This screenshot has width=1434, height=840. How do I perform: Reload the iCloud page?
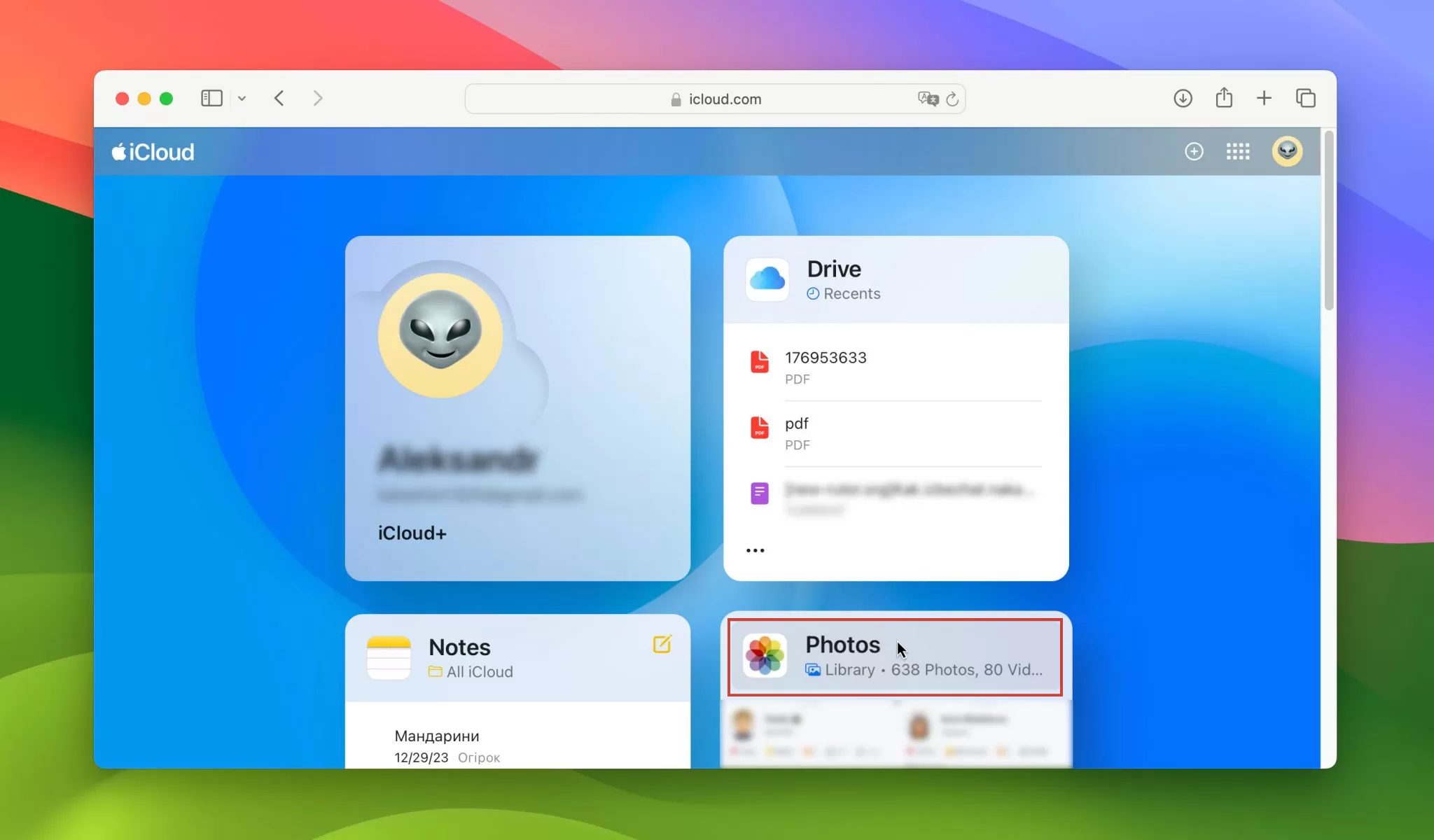click(952, 99)
